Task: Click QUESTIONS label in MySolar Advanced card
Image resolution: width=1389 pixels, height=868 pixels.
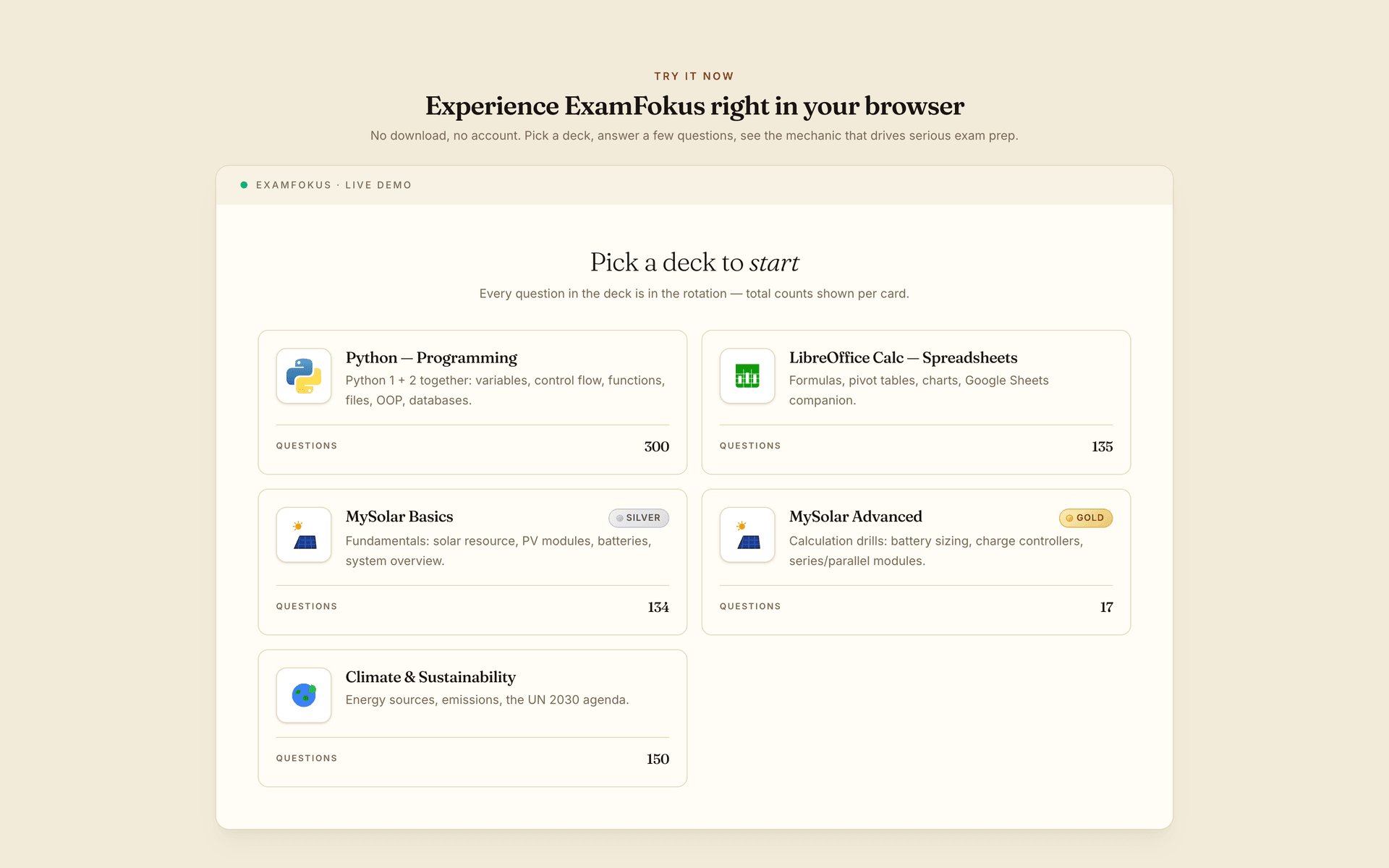Action: (750, 607)
